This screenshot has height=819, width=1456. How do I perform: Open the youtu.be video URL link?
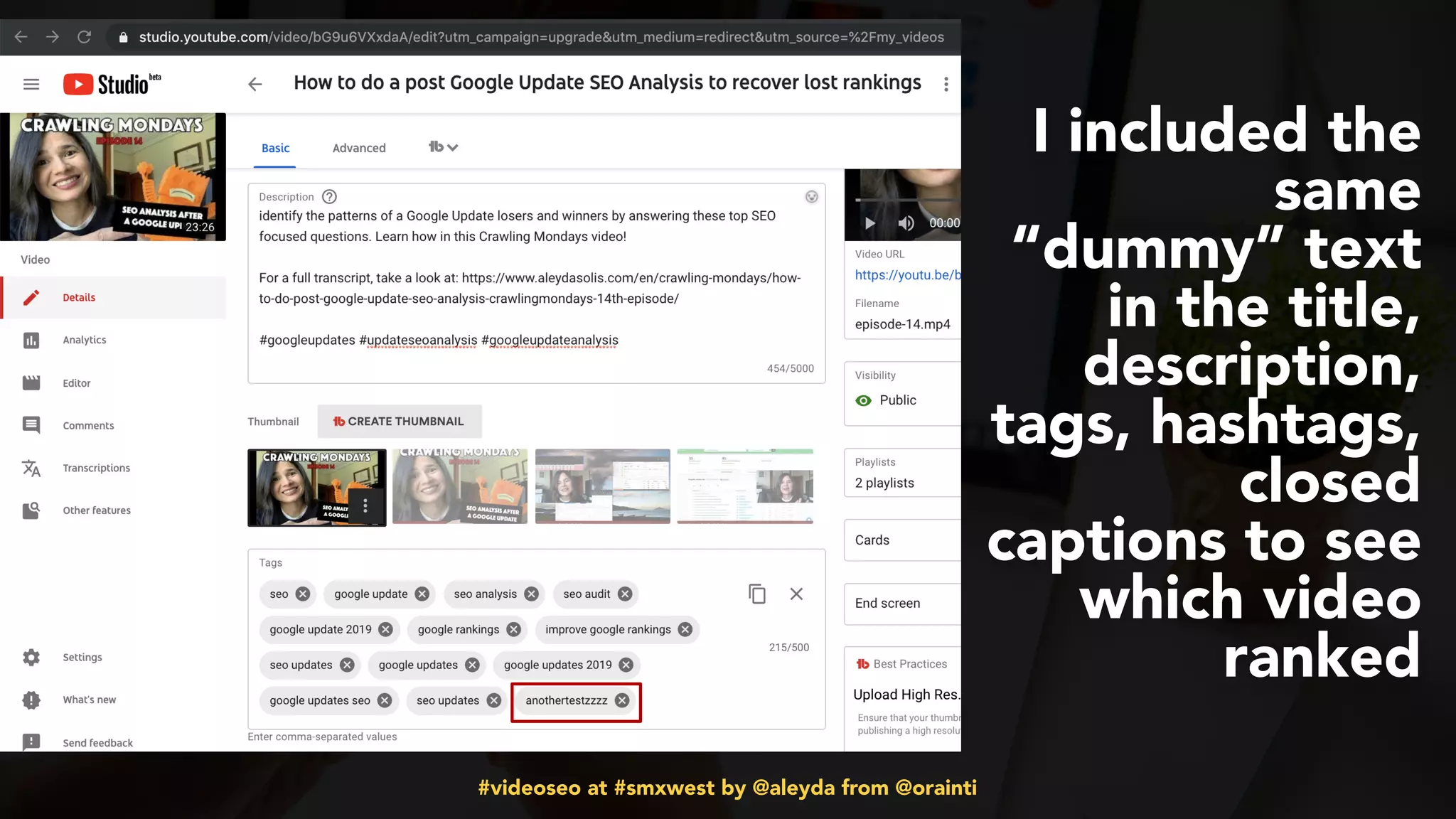[908, 274]
